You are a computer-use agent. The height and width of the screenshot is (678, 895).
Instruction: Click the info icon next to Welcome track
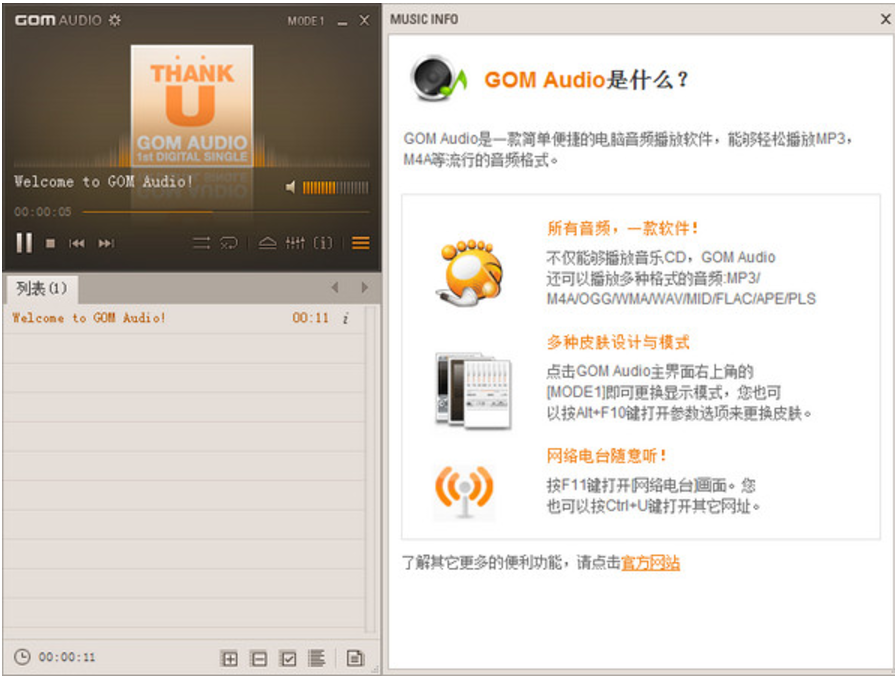pyautogui.click(x=347, y=317)
